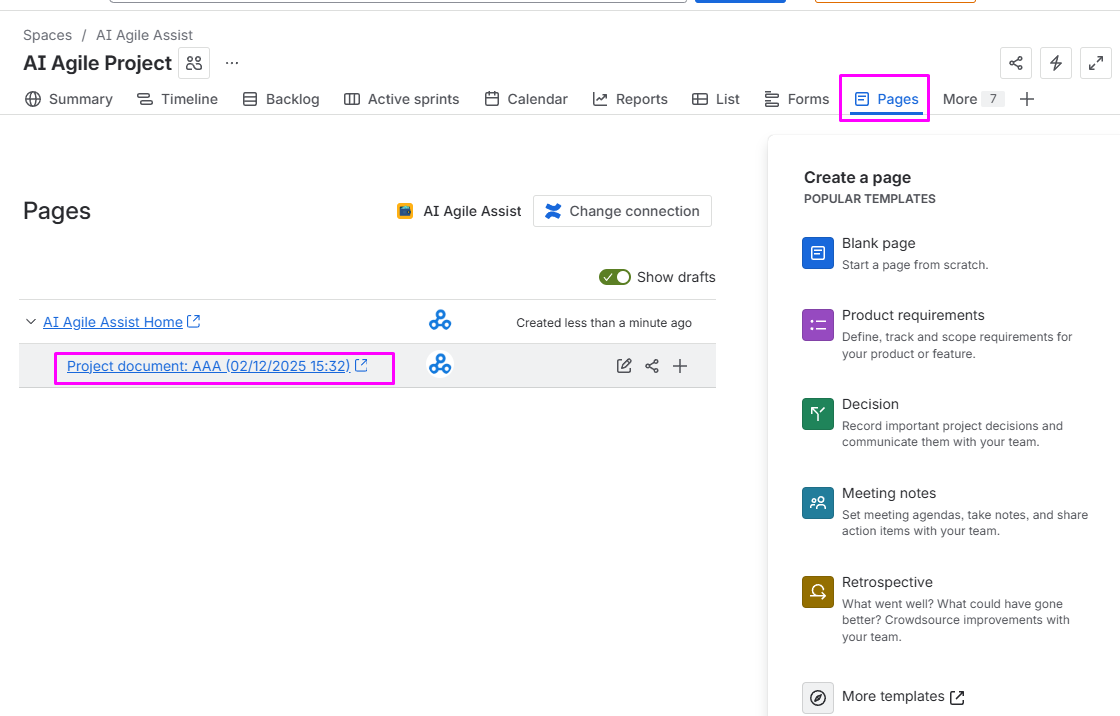Viewport: 1120px width, 716px height.
Task: Go to Spaces in the breadcrumb
Action: [47, 35]
